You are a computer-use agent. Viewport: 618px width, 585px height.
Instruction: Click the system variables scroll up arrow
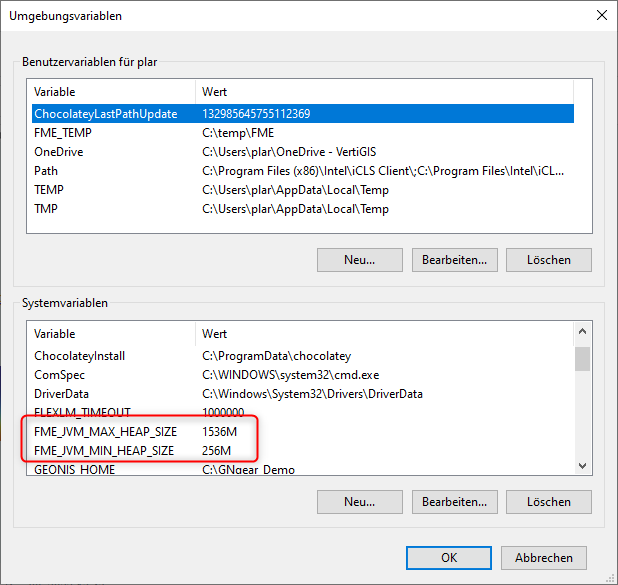click(x=582, y=331)
